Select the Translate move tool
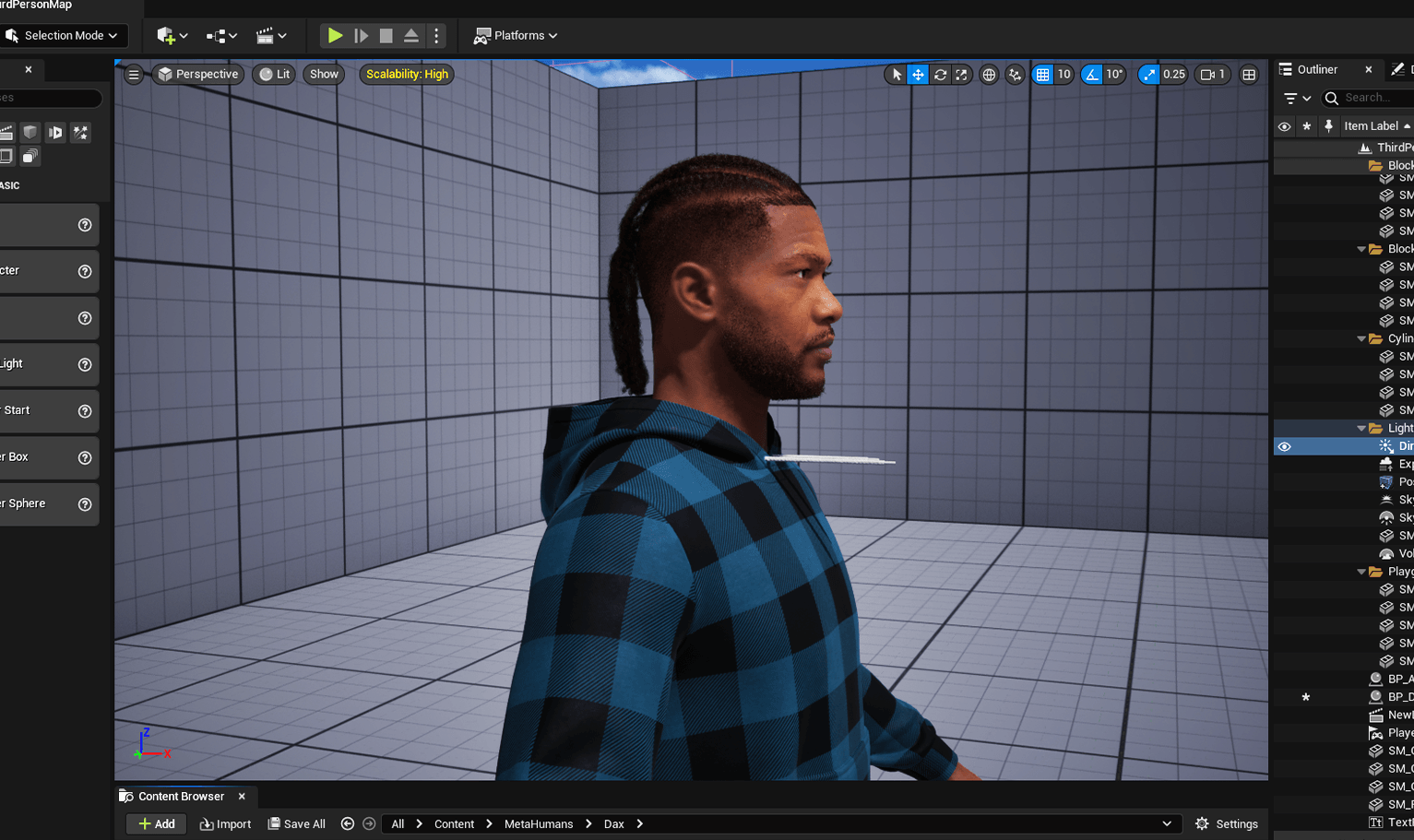Screen dimensions: 1414x840 point(918,75)
